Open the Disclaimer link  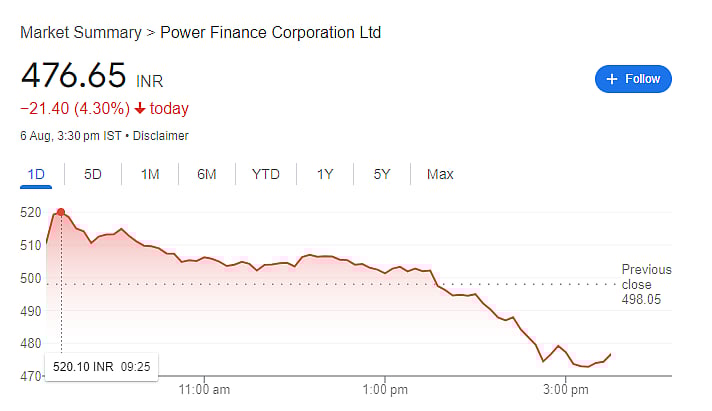pos(160,136)
